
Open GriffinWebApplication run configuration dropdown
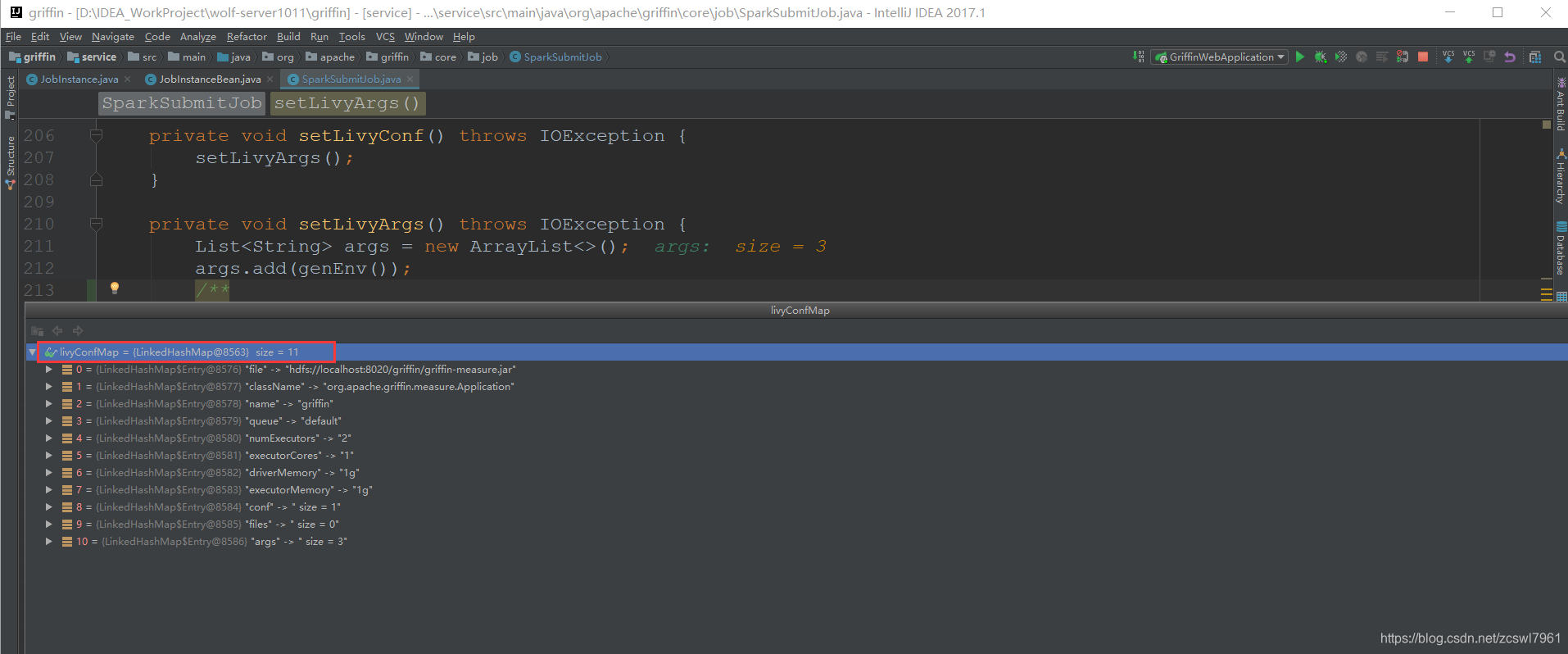click(x=1220, y=57)
